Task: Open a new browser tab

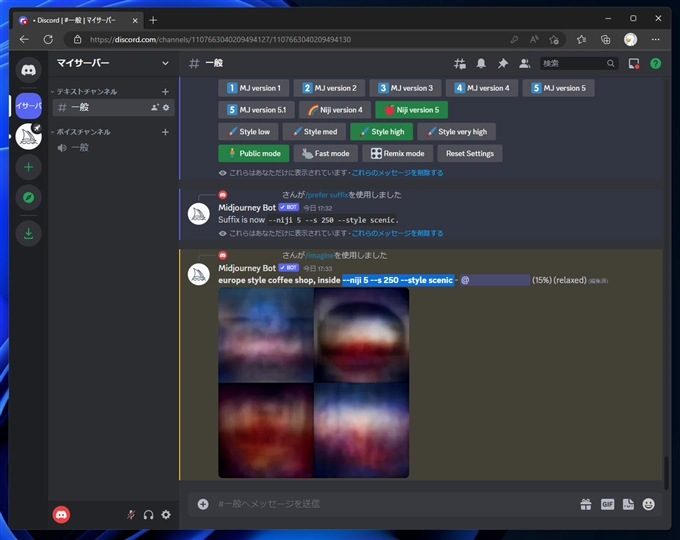Action: pyautogui.click(x=153, y=20)
